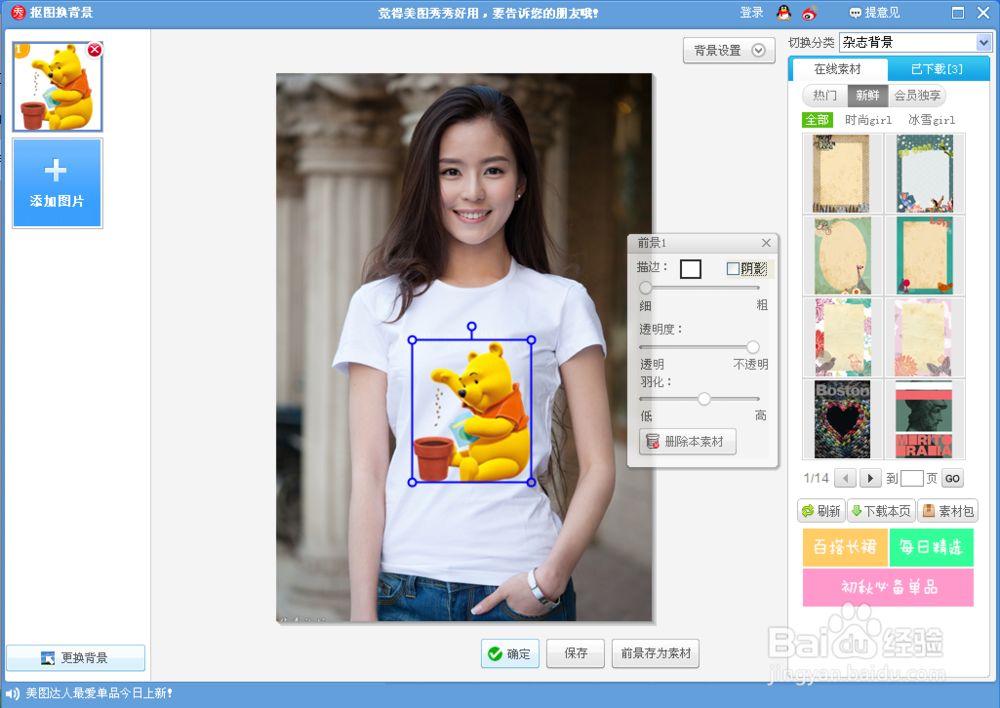Click the 下载本页 download page button
The image size is (1000, 708).
(x=881, y=511)
